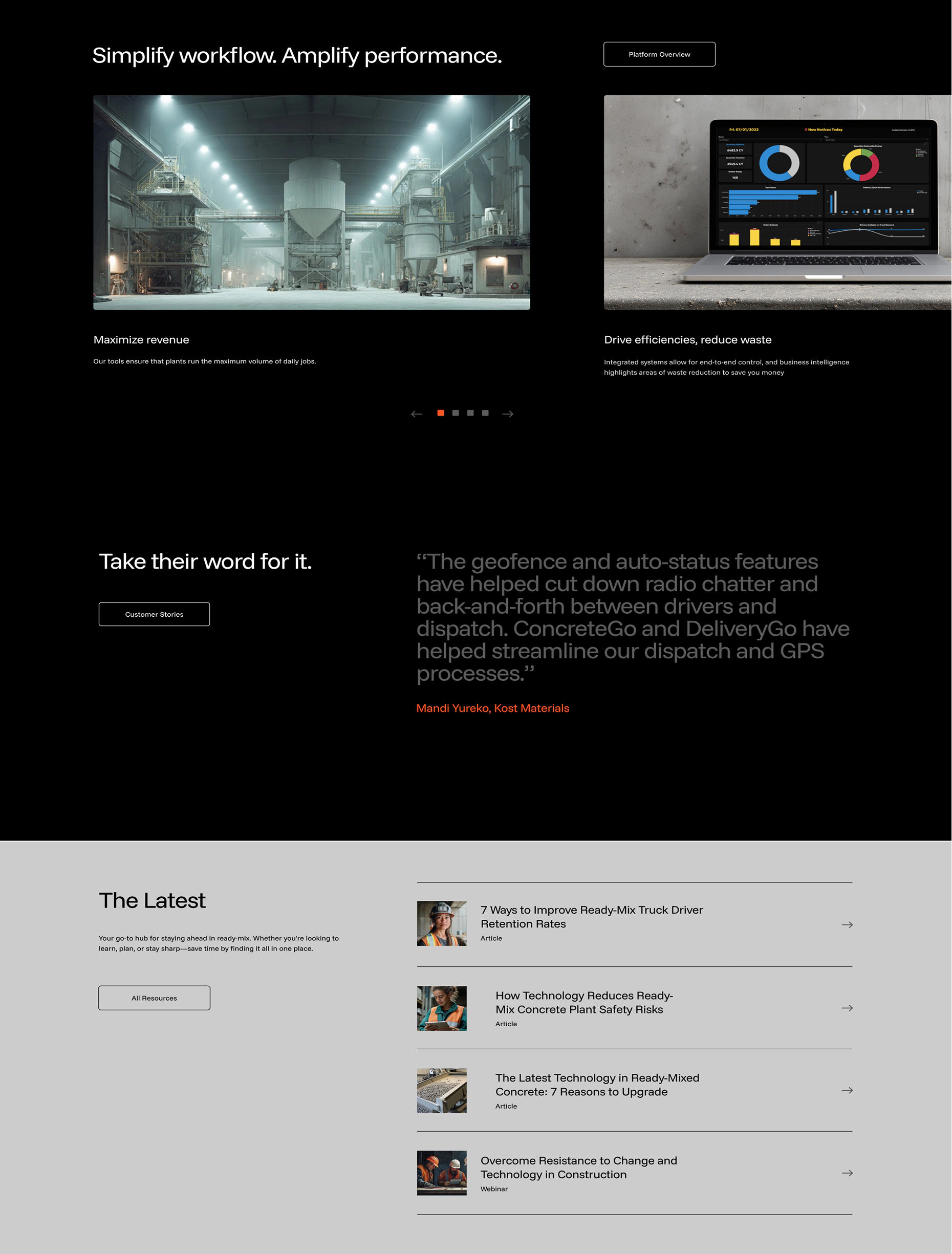Click the previous slide arrow in carousel
The width and height of the screenshot is (952, 1254).
point(416,414)
